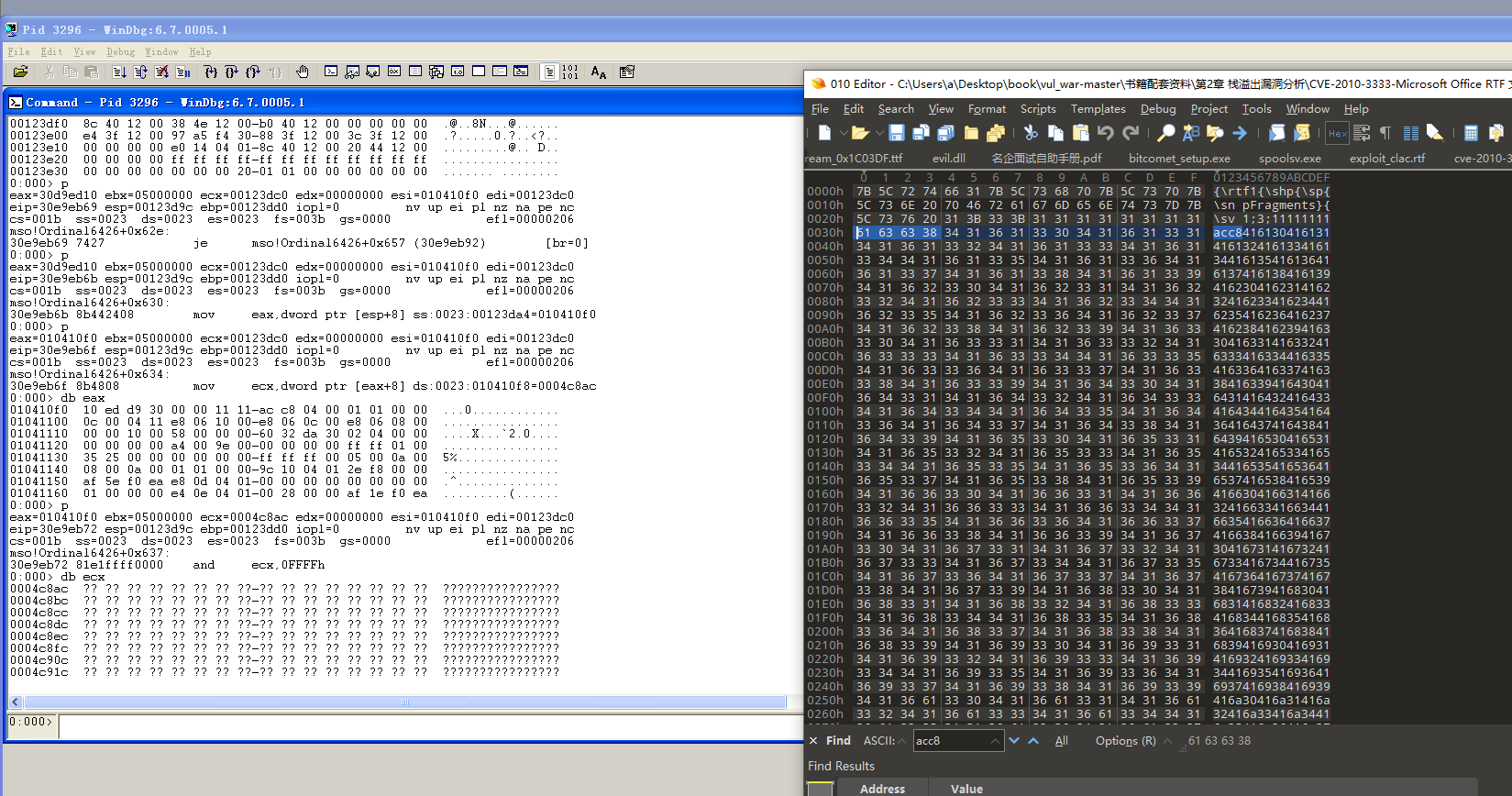Screen dimensions: 1512x796
Task: Click Stop Debugging red X icon in WinDbg
Action: [161, 72]
